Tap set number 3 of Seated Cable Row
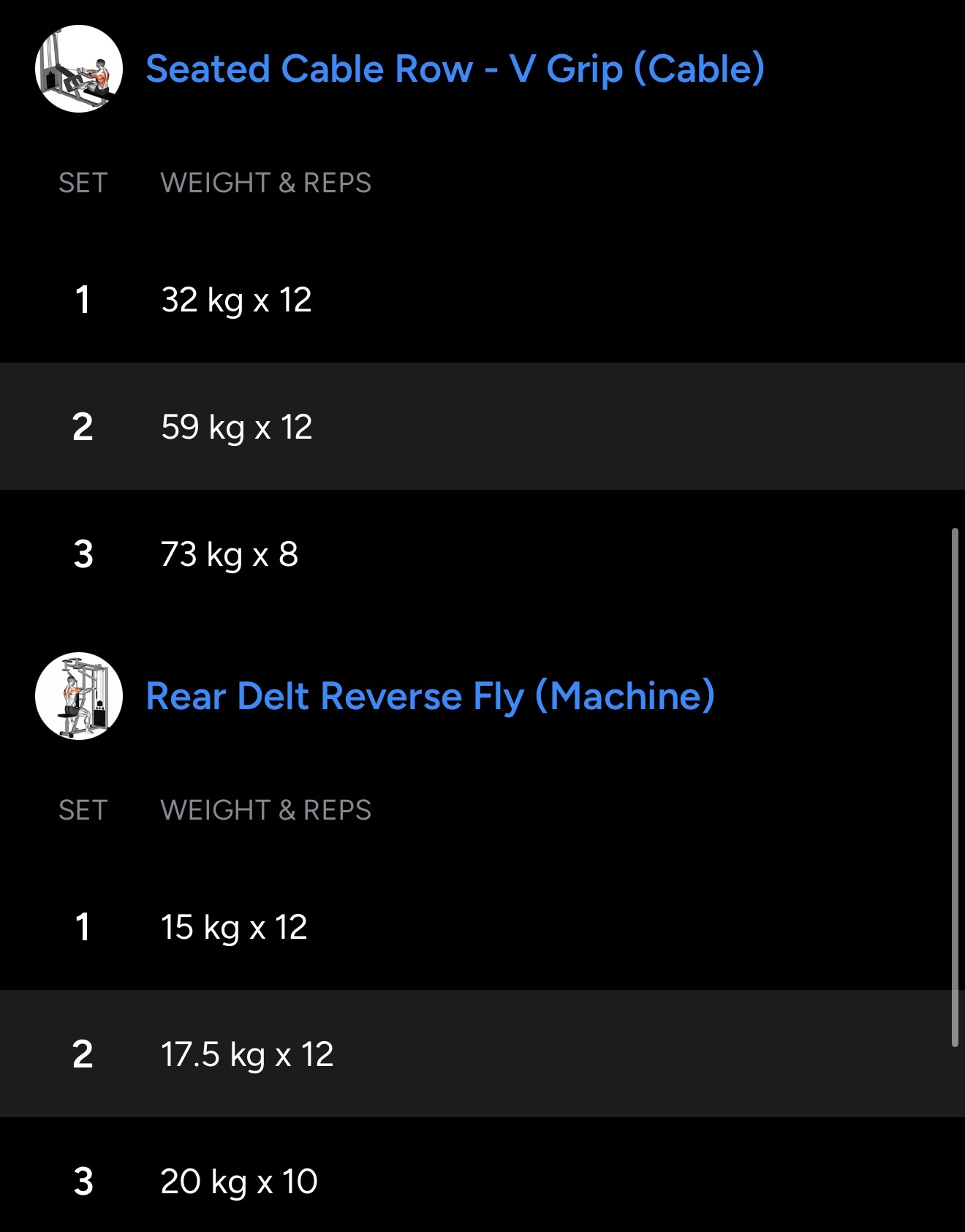The height and width of the screenshot is (1232, 965). (83, 554)
